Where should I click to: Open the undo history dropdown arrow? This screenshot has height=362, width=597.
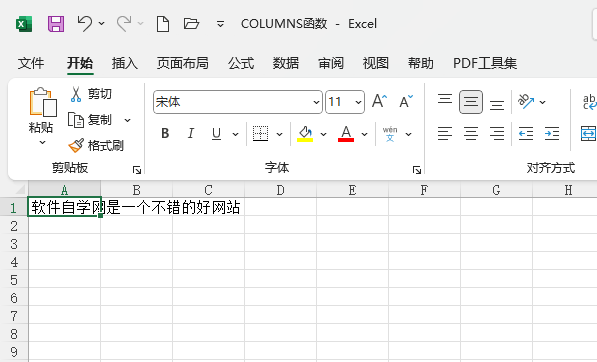pos(102,24)
